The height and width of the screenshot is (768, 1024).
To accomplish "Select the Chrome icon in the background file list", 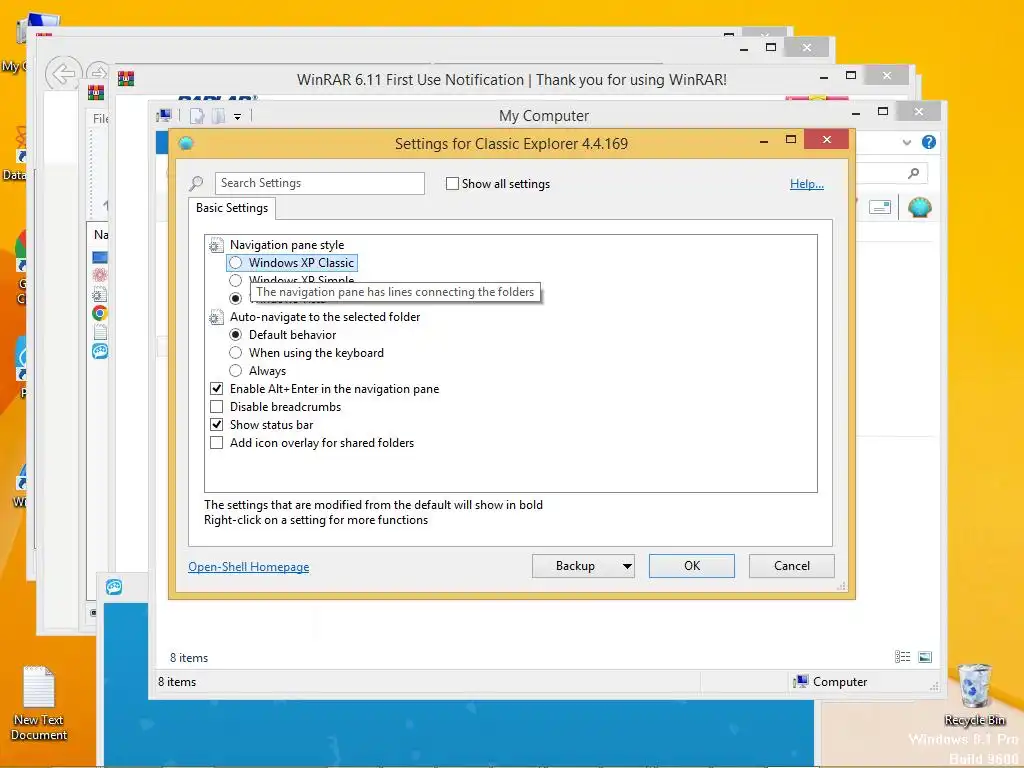I will click(x=100, y=313).
